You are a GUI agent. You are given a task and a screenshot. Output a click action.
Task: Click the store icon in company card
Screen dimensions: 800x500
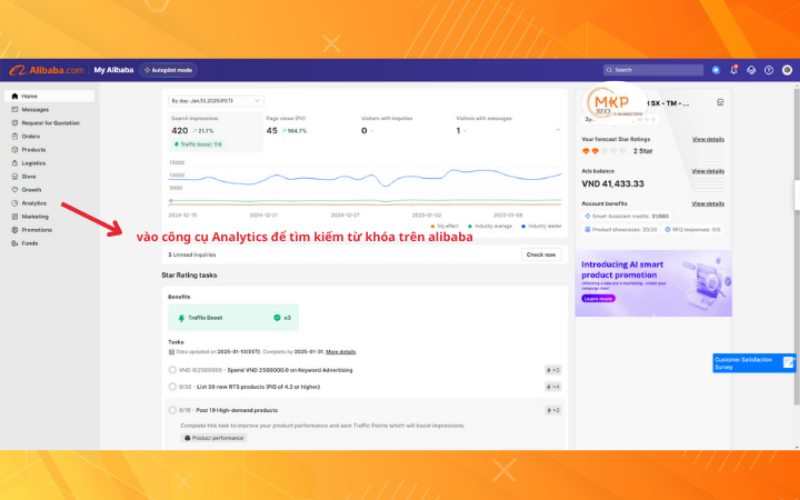click(x=720, y=103)
